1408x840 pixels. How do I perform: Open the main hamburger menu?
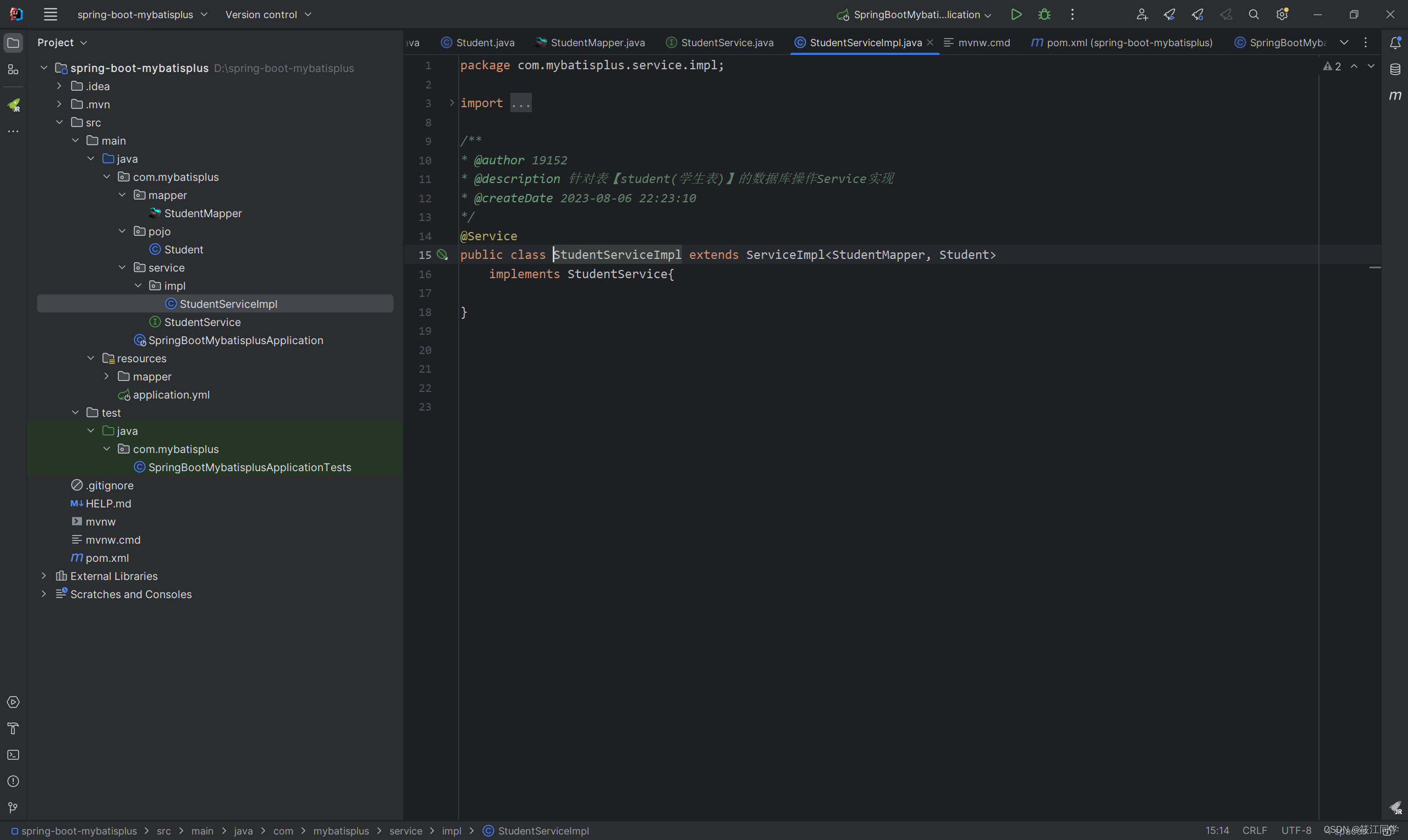[x=51, y=14]
